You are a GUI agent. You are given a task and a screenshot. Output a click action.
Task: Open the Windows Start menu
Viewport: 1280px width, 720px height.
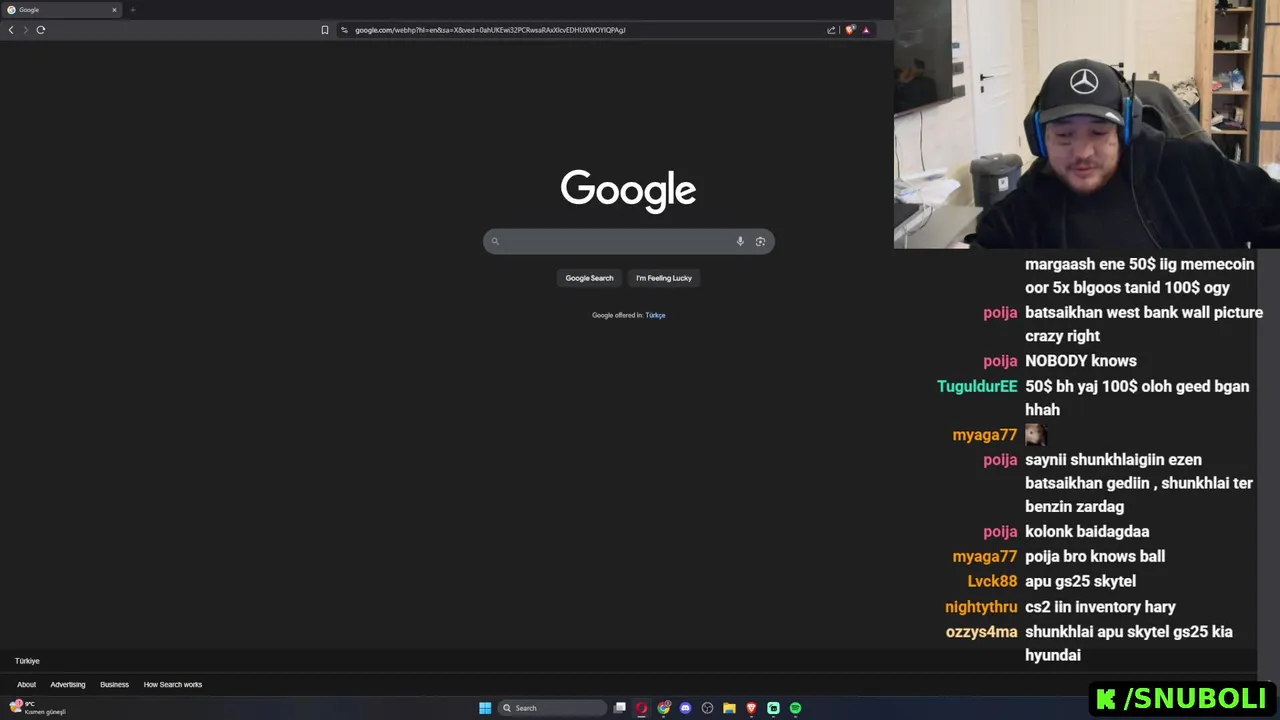point(485,708)
